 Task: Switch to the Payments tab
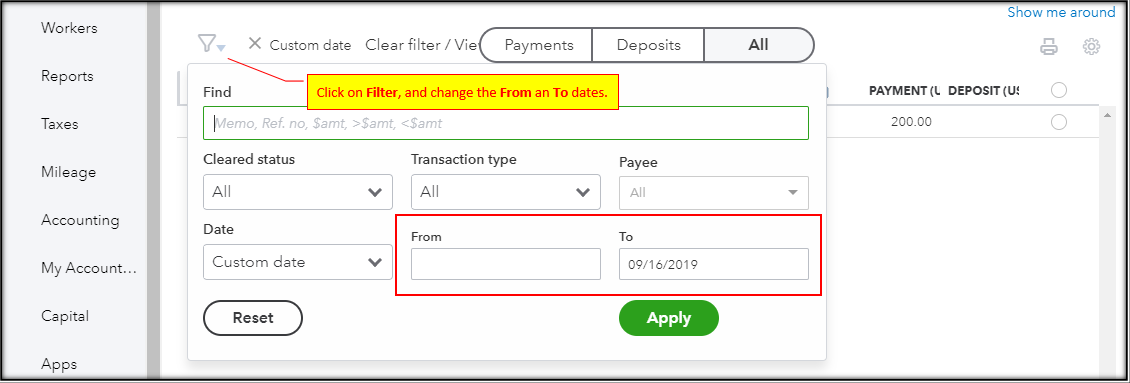click(x=537, y=45)
